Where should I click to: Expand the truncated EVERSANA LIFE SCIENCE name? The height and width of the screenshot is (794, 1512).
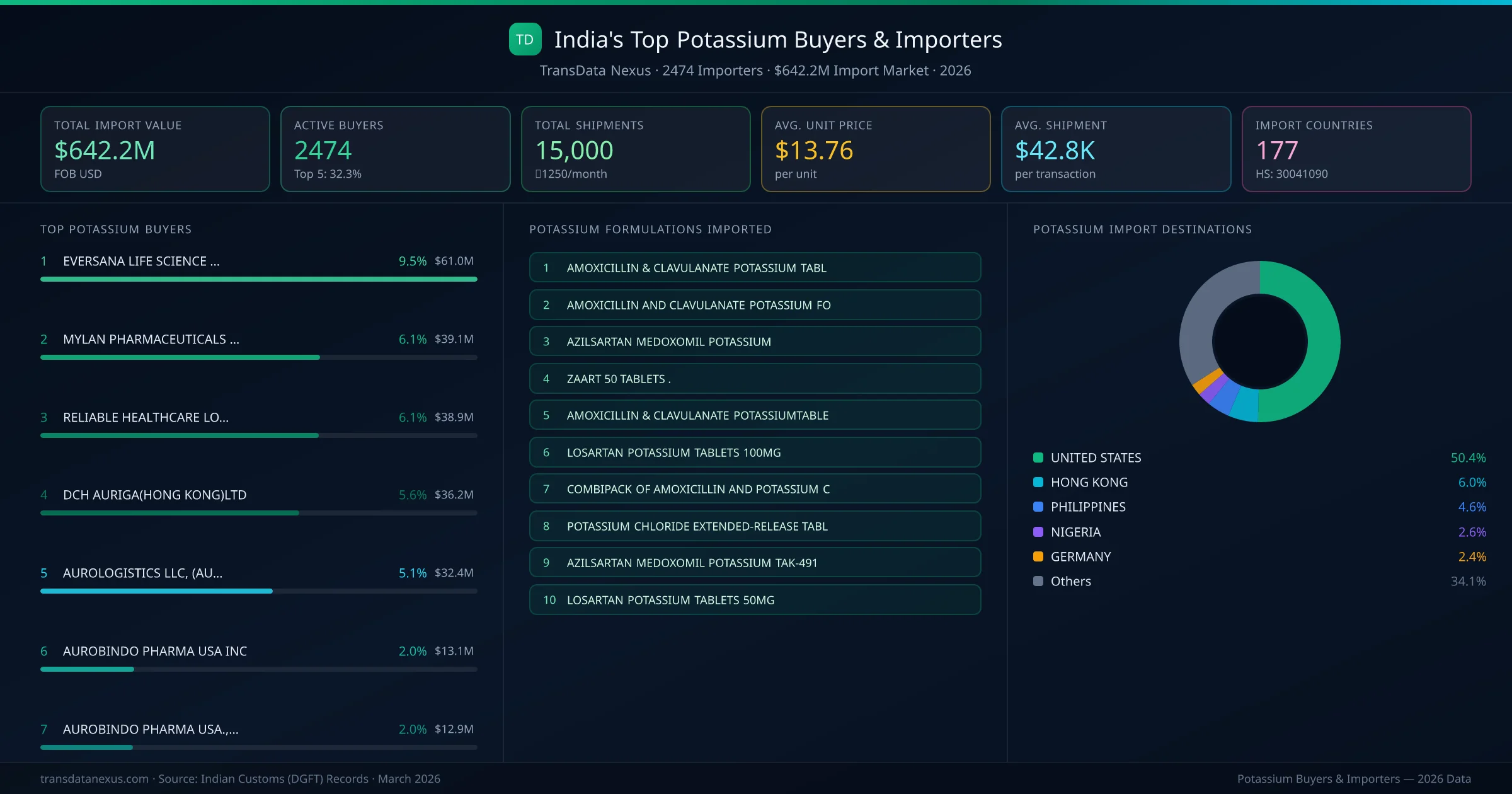coord(141,261)
